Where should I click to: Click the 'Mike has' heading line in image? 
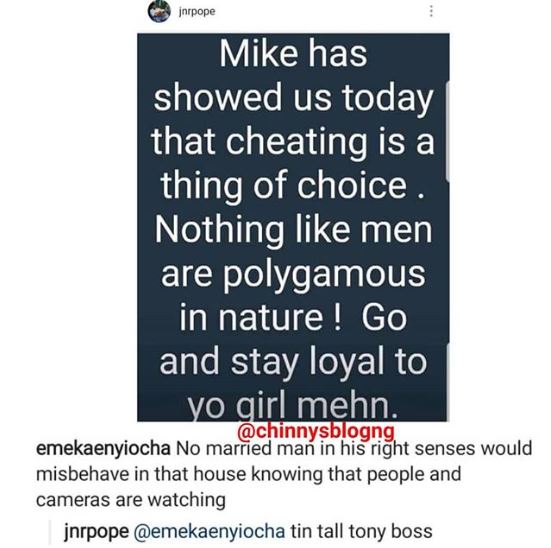(293, 54)
